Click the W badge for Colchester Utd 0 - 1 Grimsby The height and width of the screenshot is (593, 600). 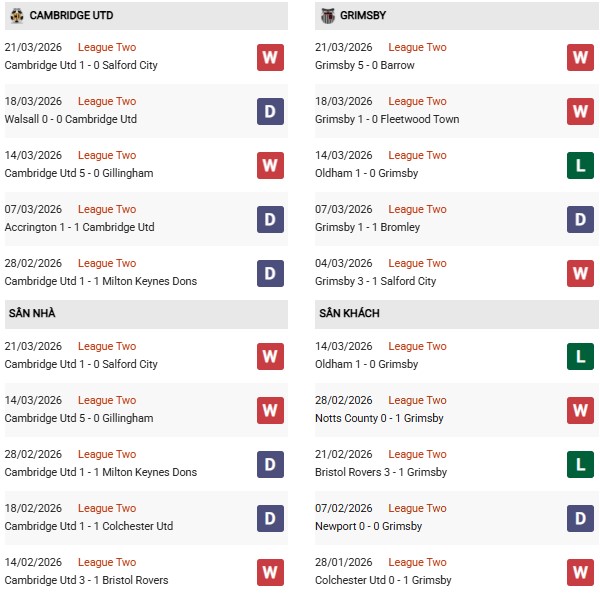[x=581, y=572]
